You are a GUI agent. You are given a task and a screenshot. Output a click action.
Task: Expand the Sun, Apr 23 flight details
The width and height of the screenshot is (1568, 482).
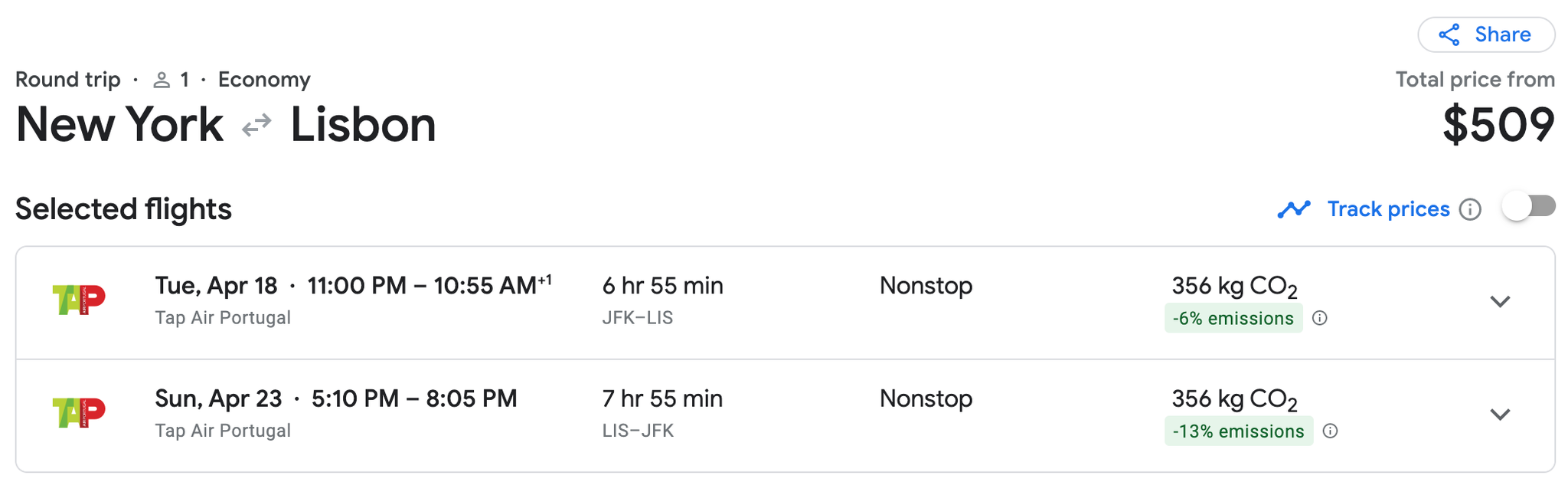pyautogui.click(x=1500, y=415)
